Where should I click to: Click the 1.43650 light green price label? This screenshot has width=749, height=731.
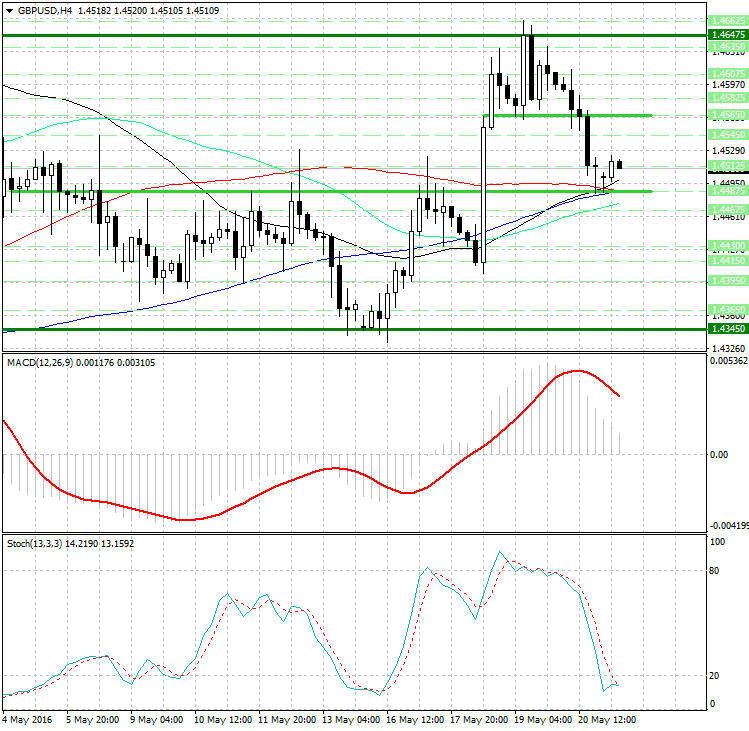click(x=726, y=309)
